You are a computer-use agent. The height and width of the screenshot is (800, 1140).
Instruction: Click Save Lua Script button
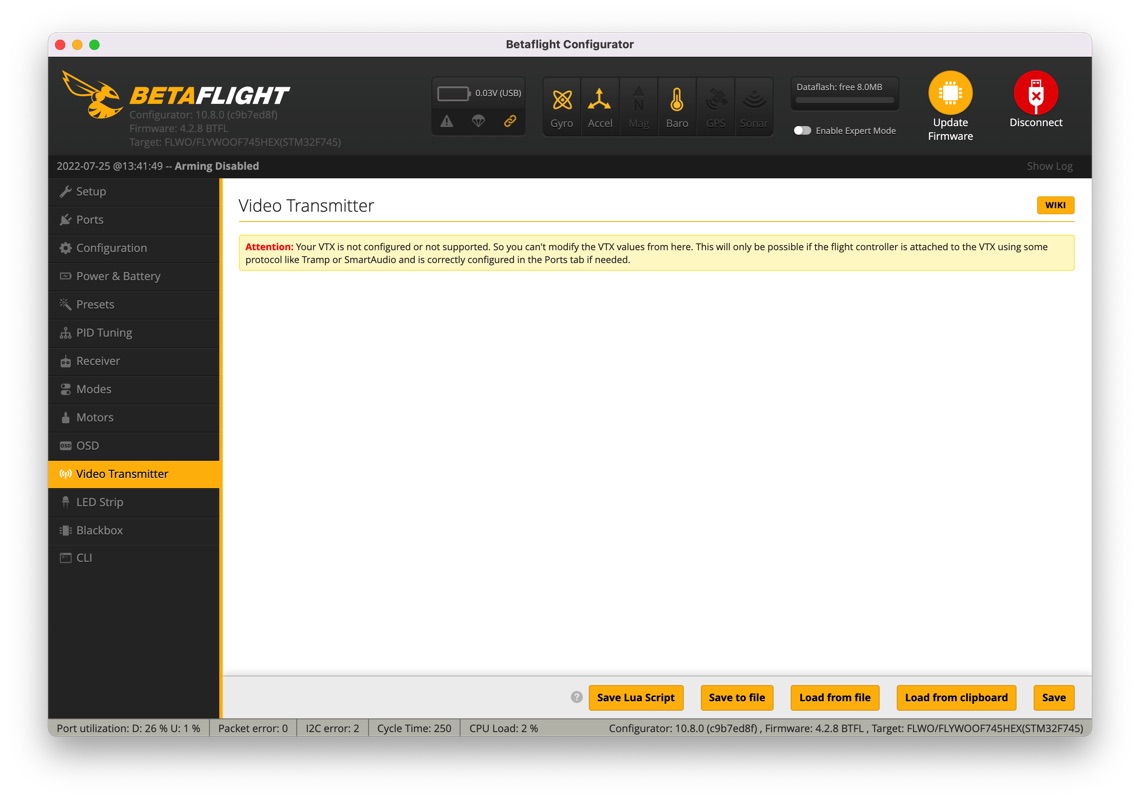(636, 697)
